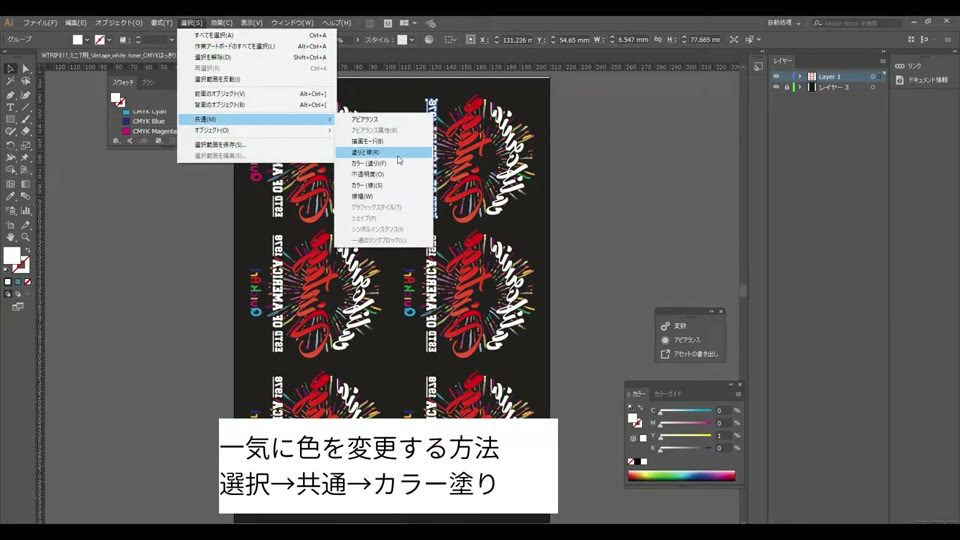Open the Color panel options menu
Screen dimensions: 960x540
[738, 394]
